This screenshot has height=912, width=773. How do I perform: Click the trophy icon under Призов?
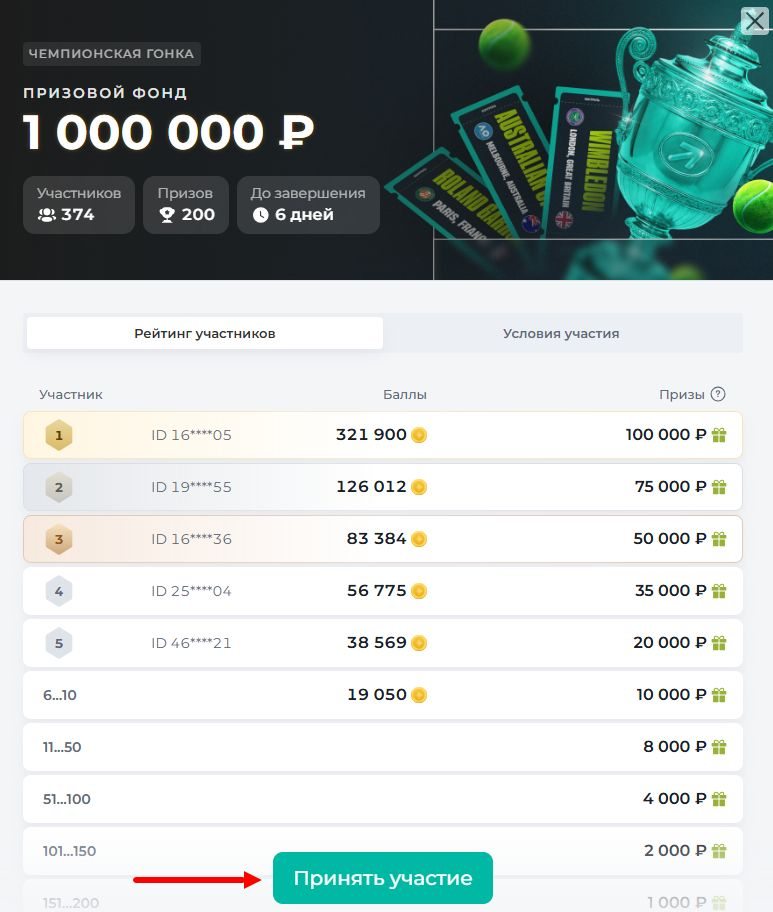tap(167, 215)
